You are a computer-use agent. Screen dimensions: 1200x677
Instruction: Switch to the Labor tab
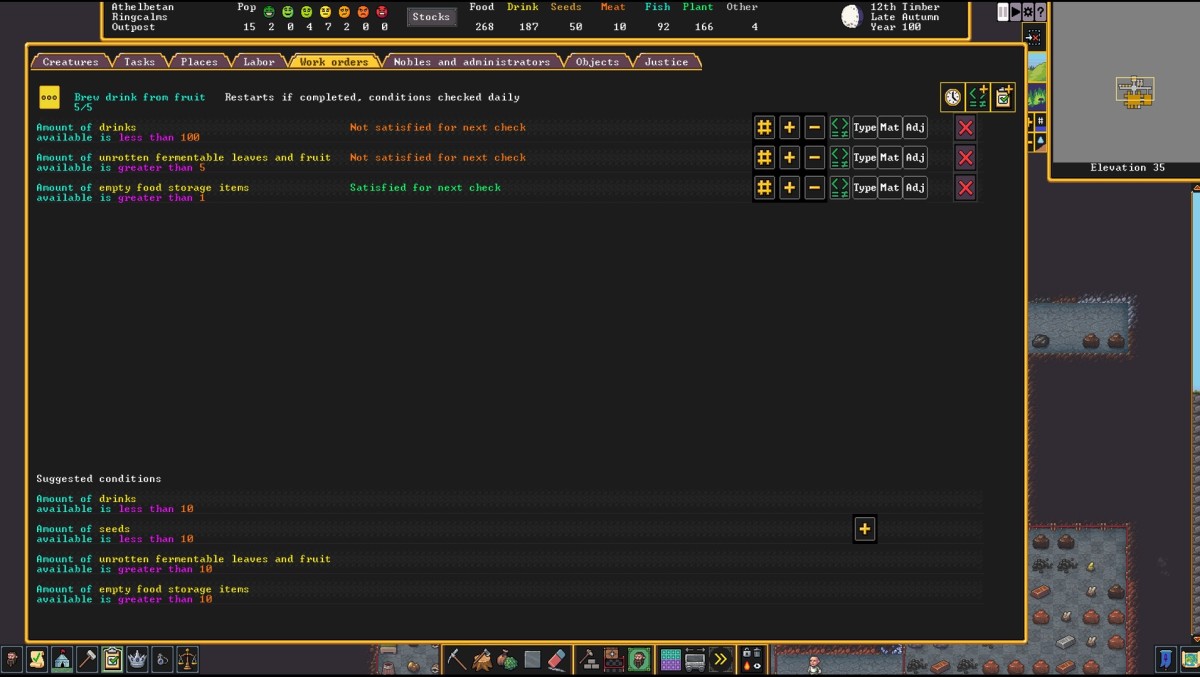(x=259, y=61)
